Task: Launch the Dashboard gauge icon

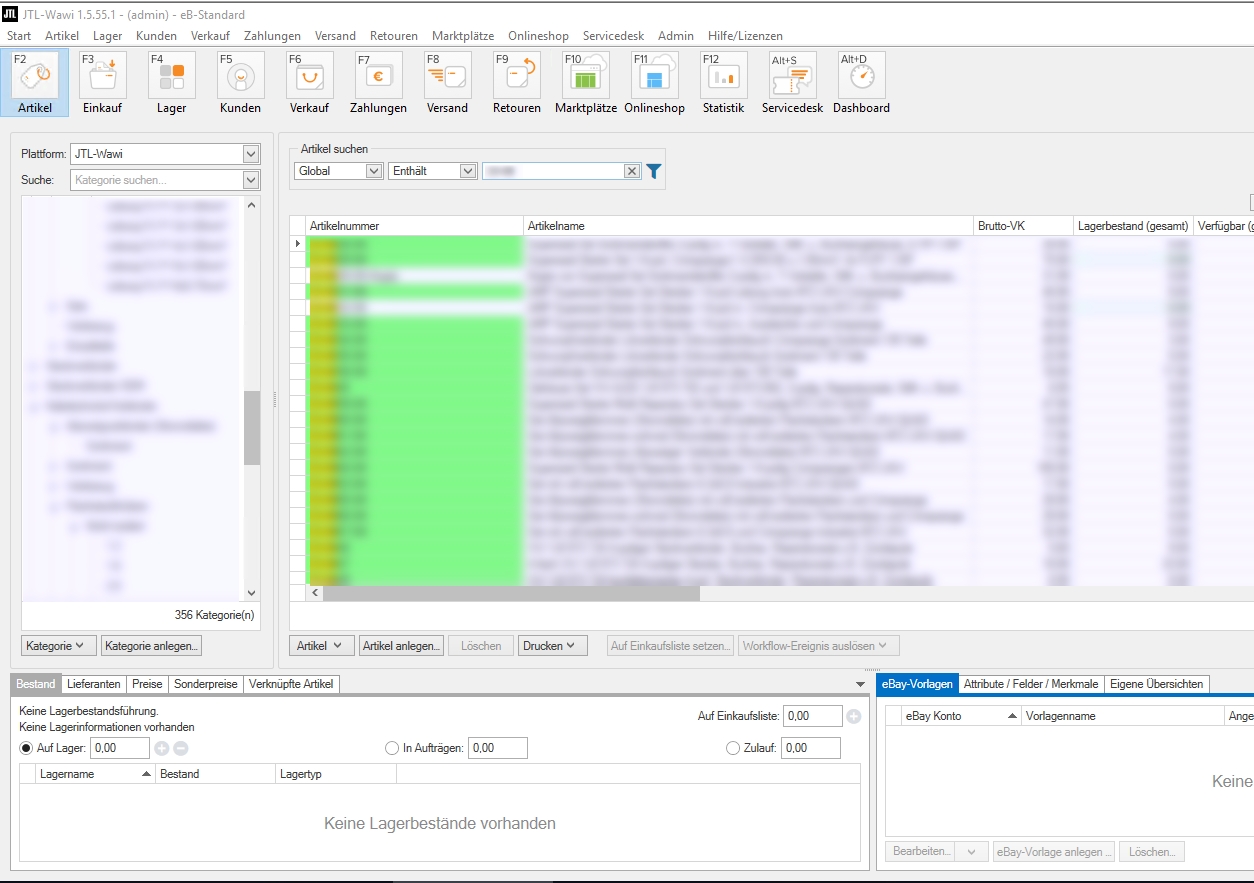Action: coord(861,76)
